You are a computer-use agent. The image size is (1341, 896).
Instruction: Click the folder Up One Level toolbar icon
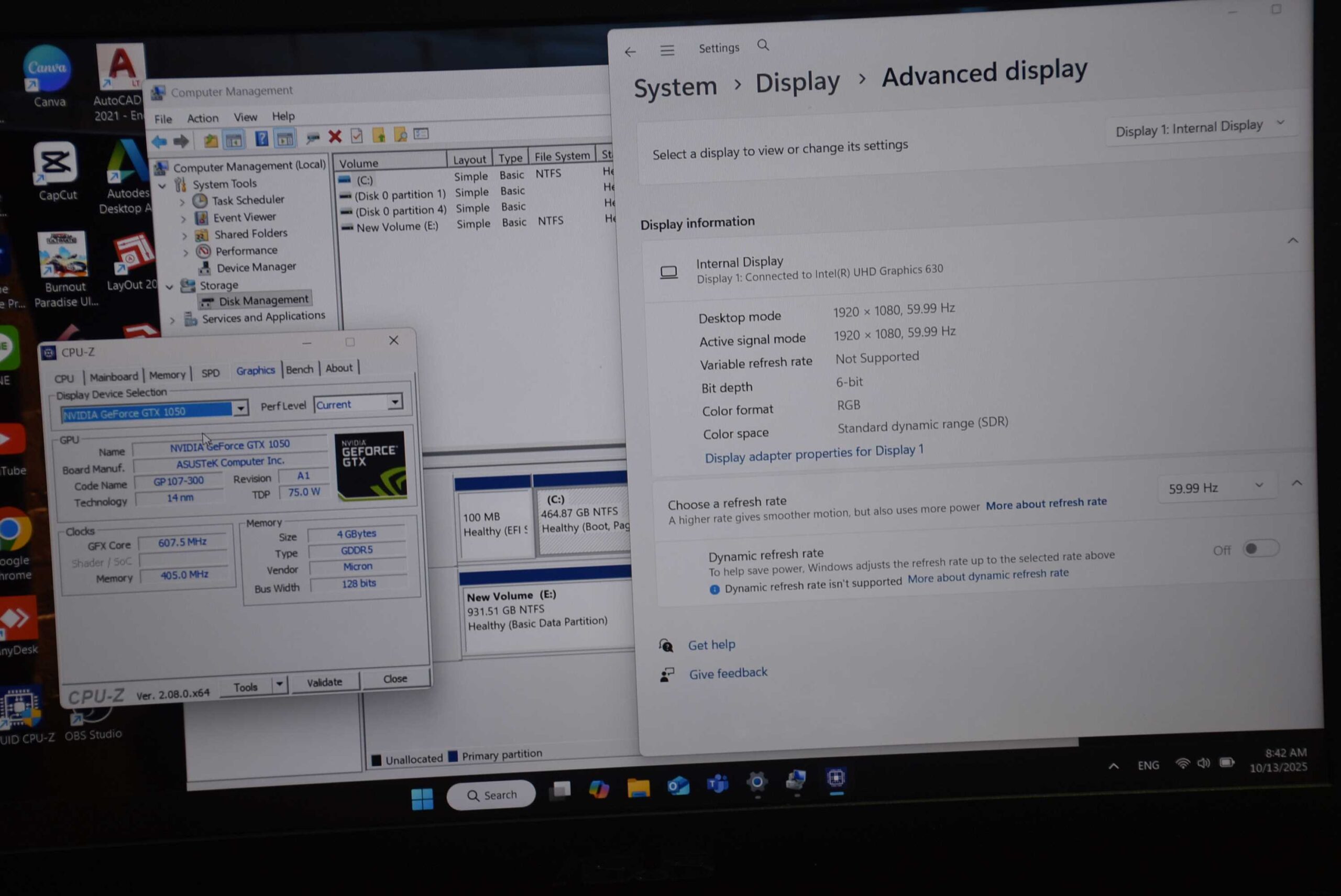click(x=211, y=140)
